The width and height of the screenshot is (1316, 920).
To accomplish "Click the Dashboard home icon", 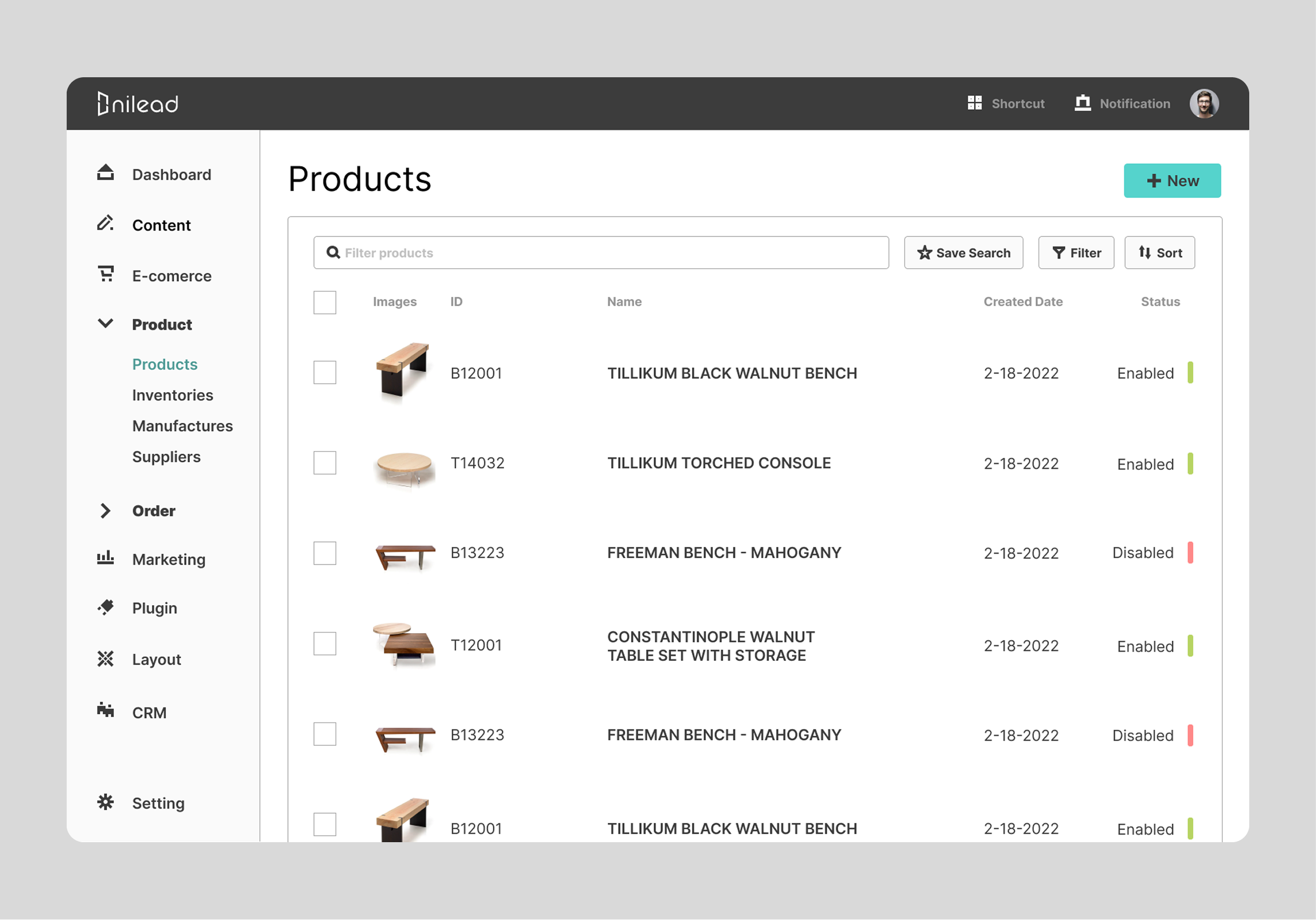I will coord(105,173).
